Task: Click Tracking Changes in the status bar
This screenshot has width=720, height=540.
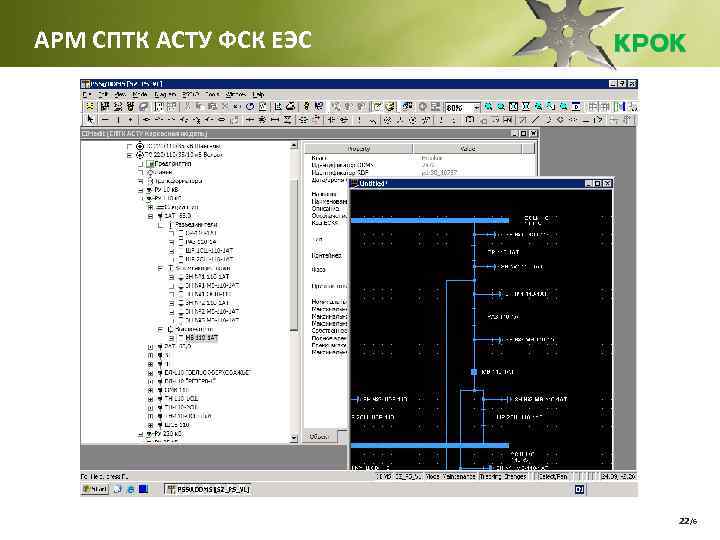Action: tap(504, 477)
